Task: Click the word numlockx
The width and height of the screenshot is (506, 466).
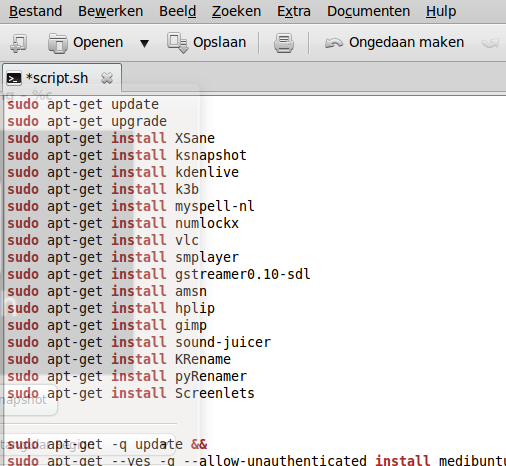Action: point(207,223)
